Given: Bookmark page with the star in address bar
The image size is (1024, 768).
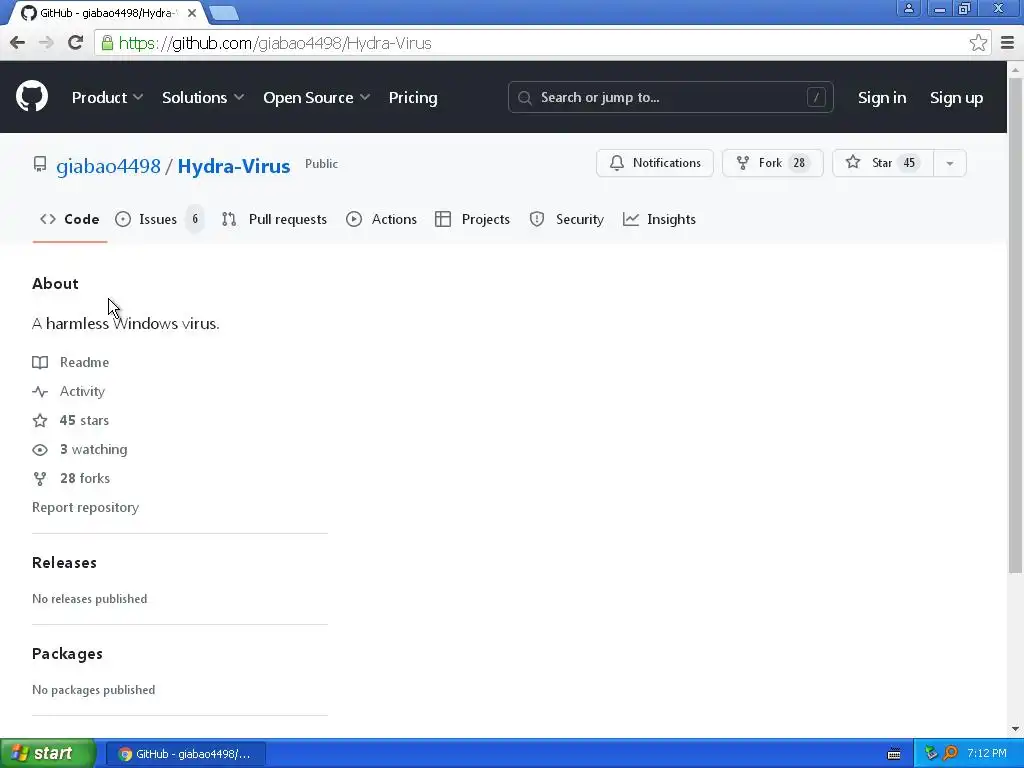Looking at the screenshot, I should coord(978,43).
